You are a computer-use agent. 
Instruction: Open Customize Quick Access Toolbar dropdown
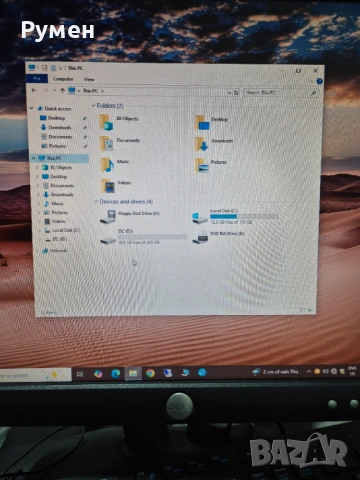click(x=60, y=68)
